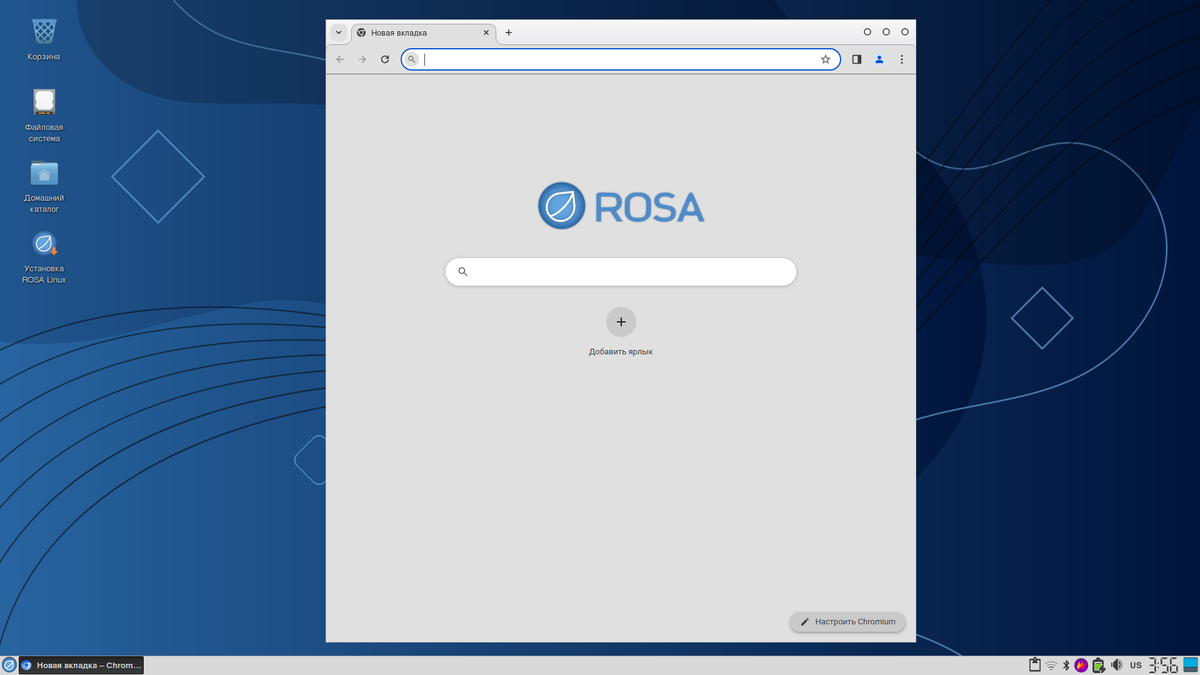Click the search icon inside the address bar
Viewport: 1200px width, 675px height.
pyautogui.click(x=412, y=60)
